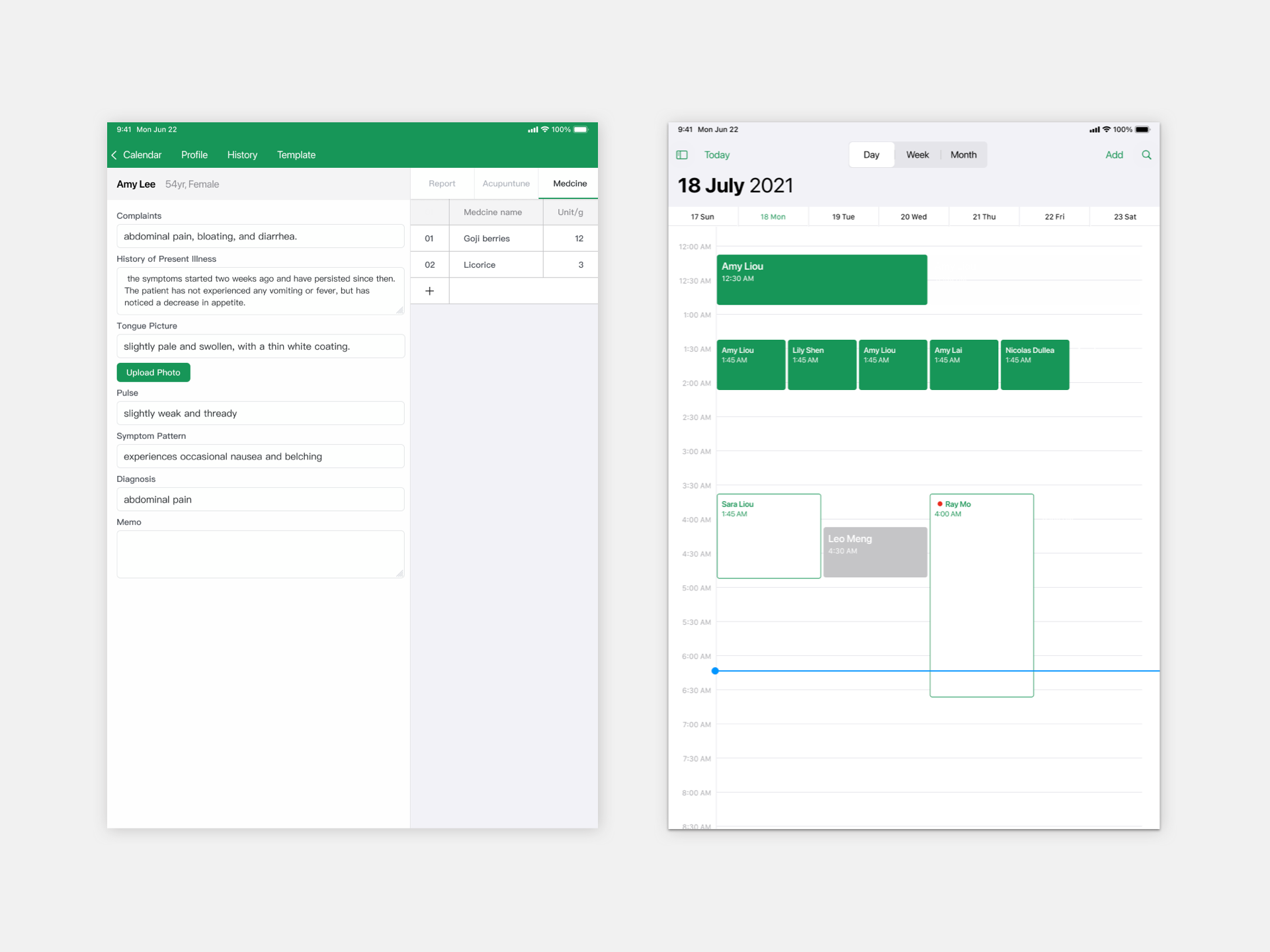
Task: Switch calendar to Day view
Action: [871, 155]
